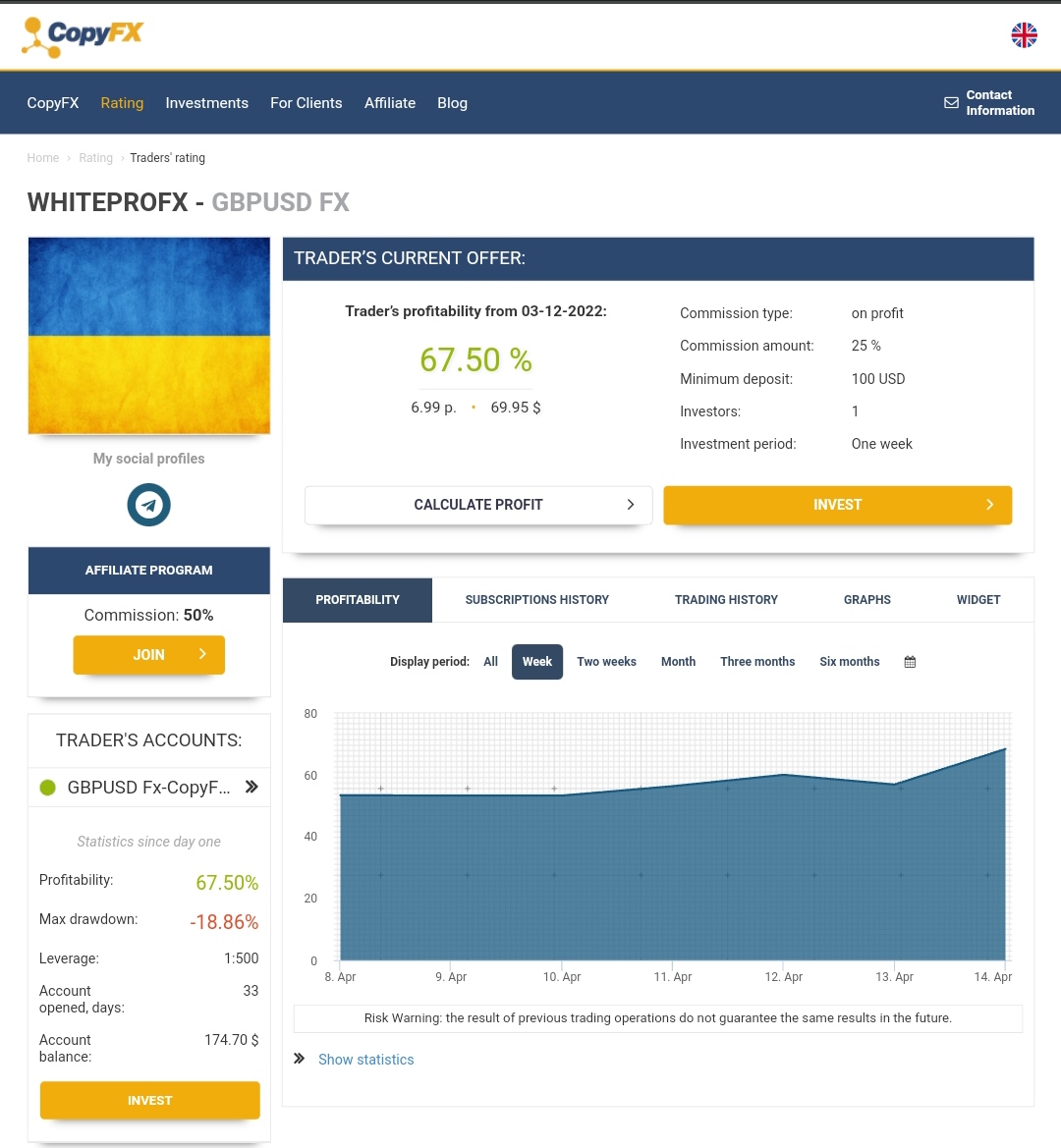Click the Home breadcrumb
Image resolution: width=1061 pixels, height=1148 pixels.
pyautogui.click(x=42, y=158)
